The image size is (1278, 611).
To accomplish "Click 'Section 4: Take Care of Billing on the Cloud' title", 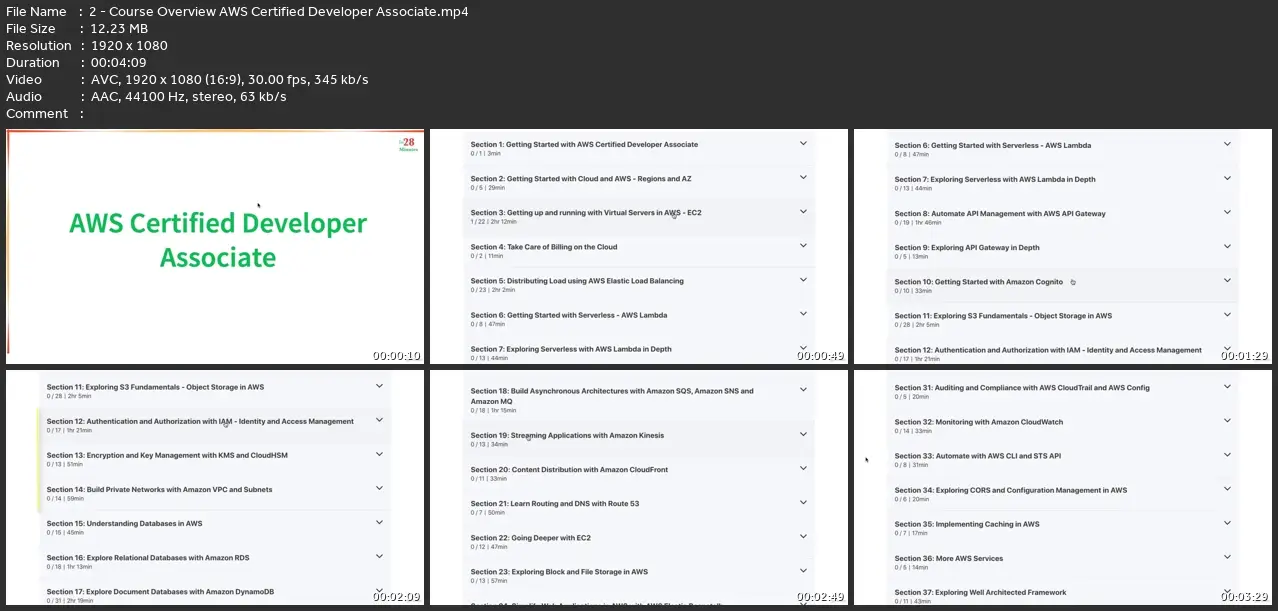I will pyautogui.click(x=544, y=247).
